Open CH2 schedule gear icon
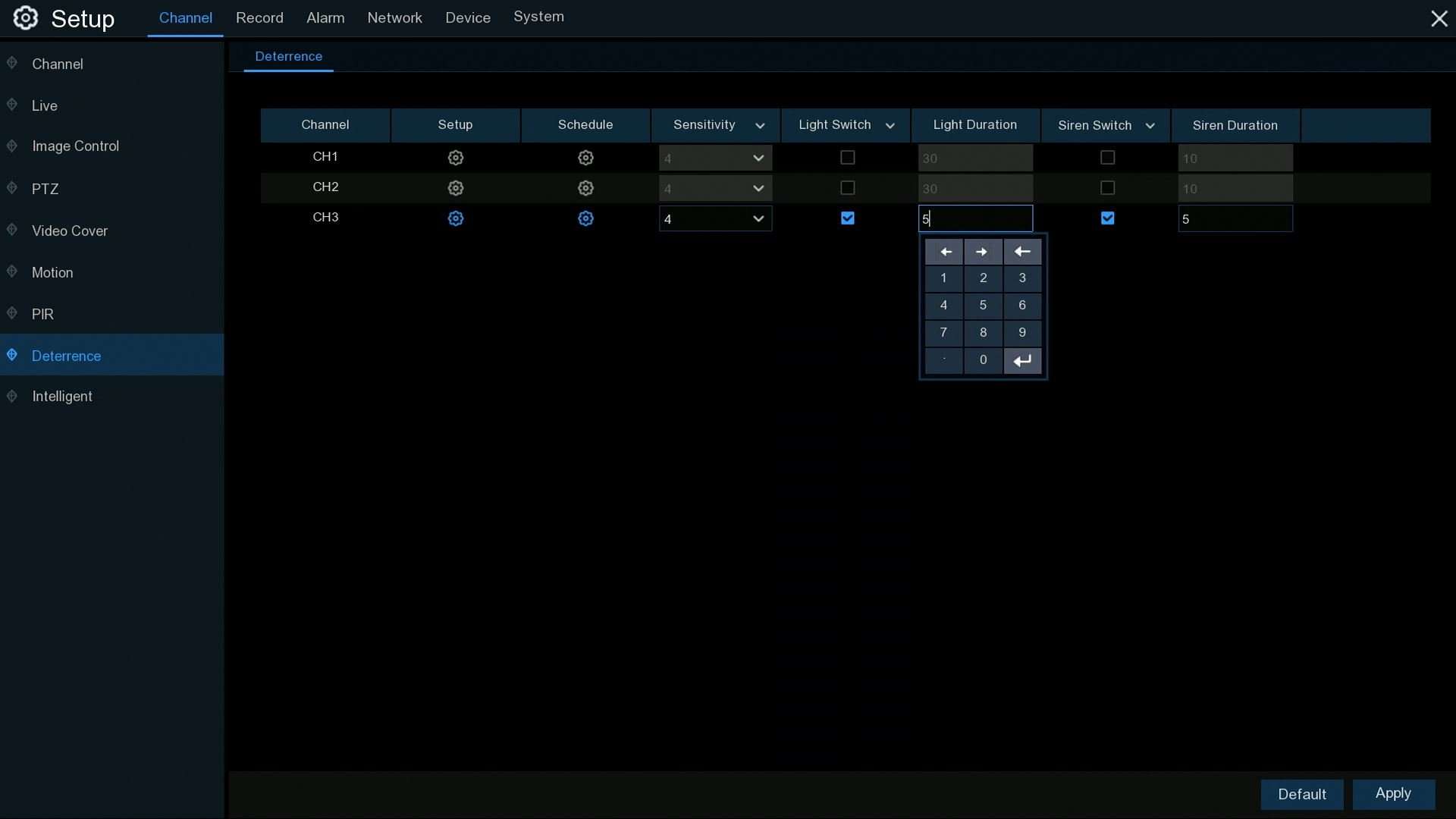Viewport: 1456px width, 819px height. pyautogui.click(x=585, y=188)
